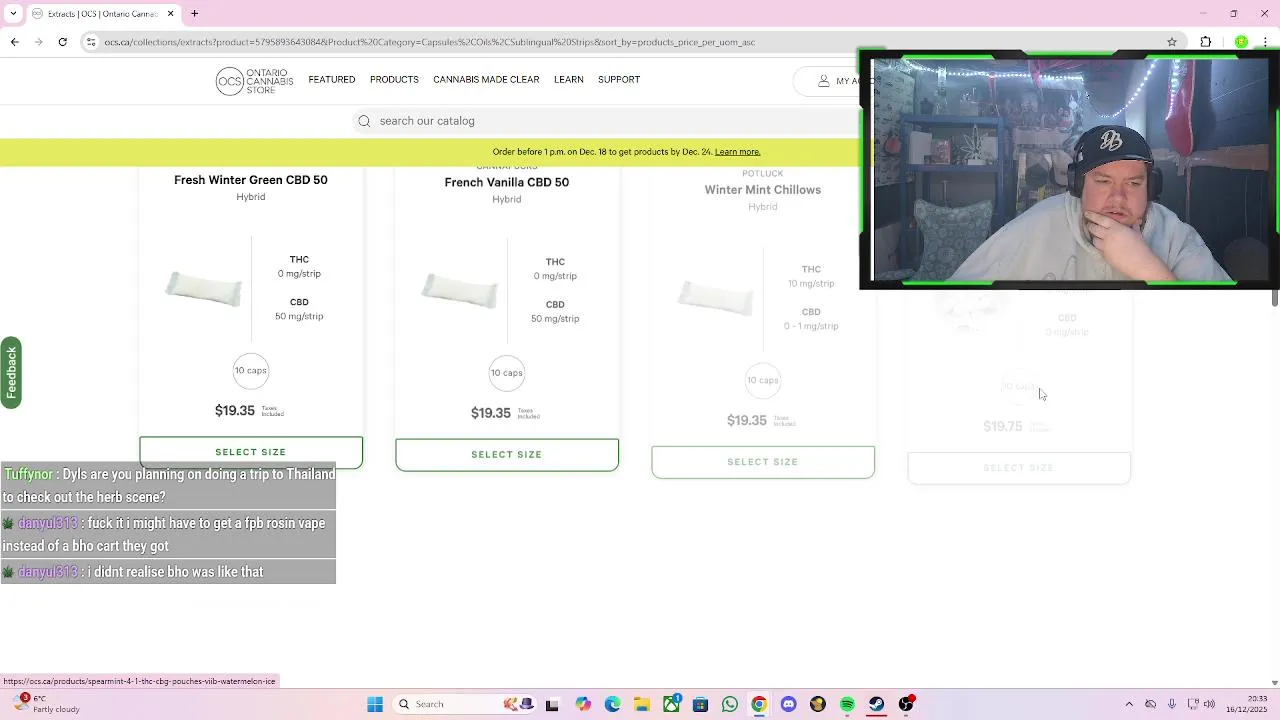Show hidden system tray icons chevron

tap(1129, 704)
